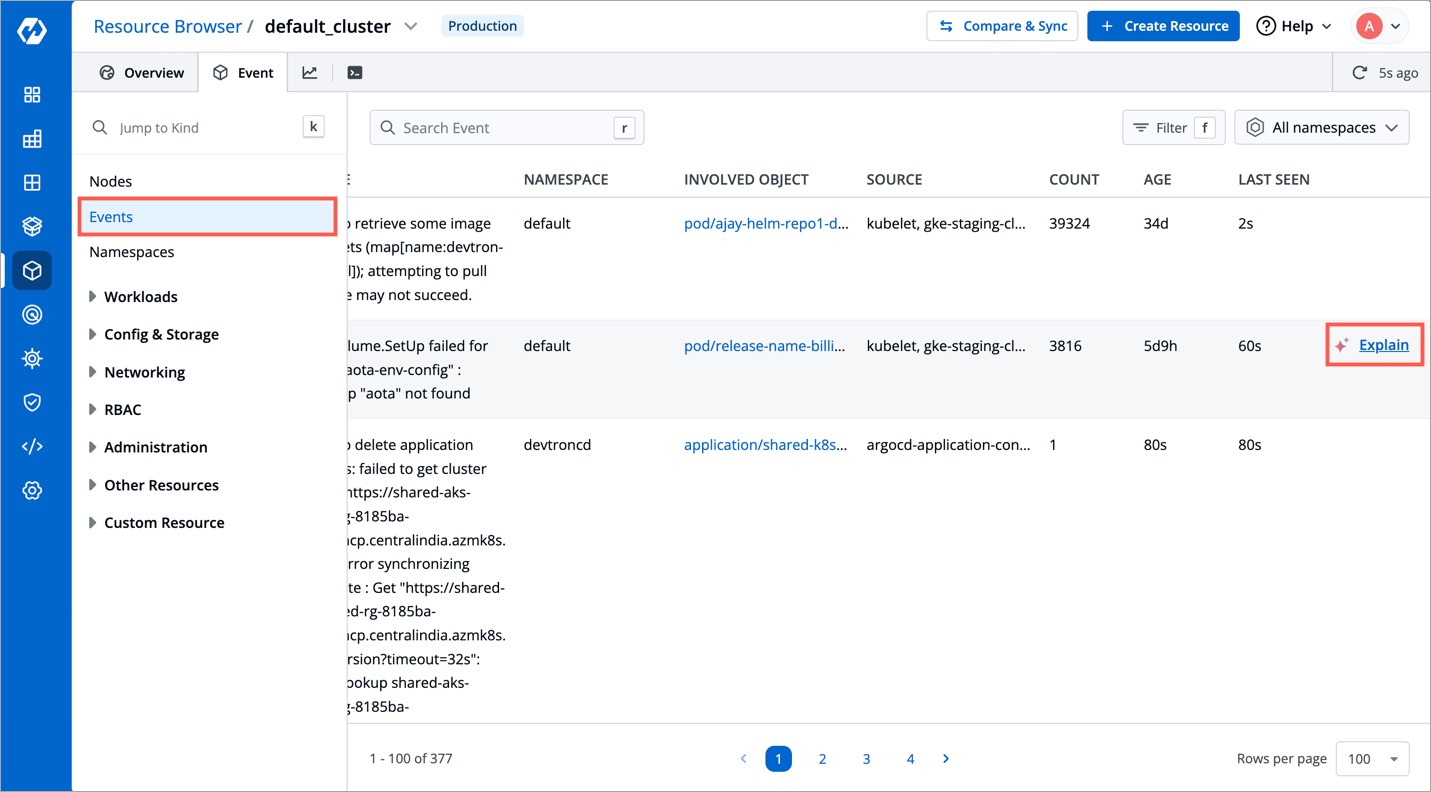
Task: Click the refresh icon next to 5s ago
Action: tap(1359, 73)
